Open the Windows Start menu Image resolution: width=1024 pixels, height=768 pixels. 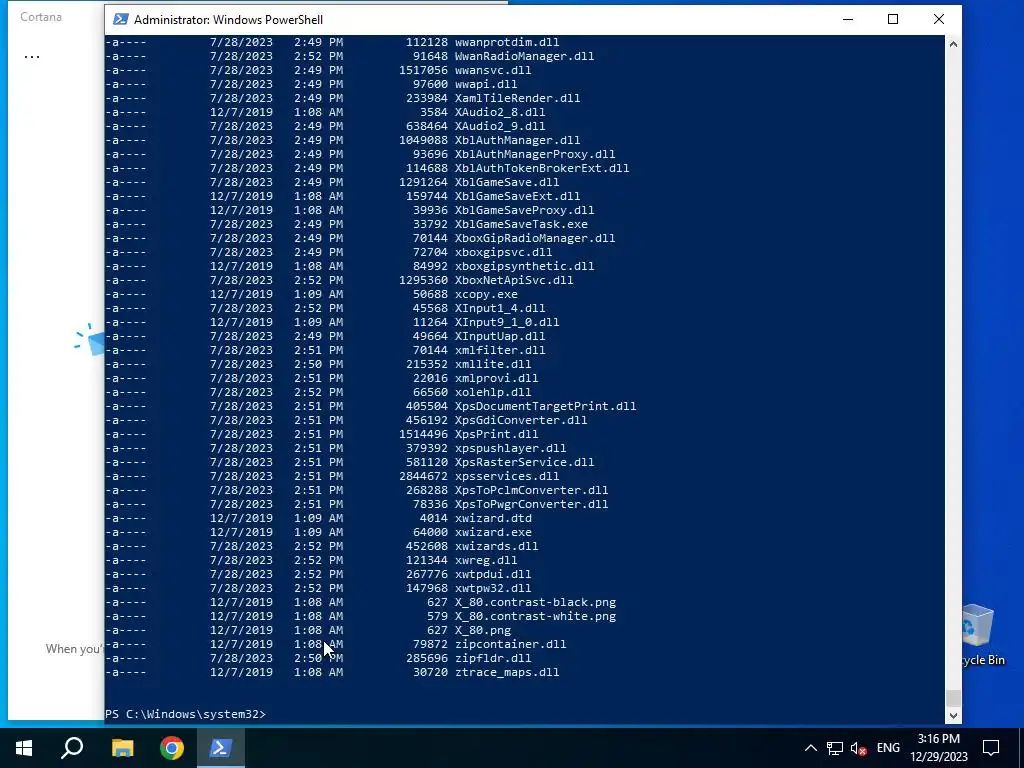(24, 748)
